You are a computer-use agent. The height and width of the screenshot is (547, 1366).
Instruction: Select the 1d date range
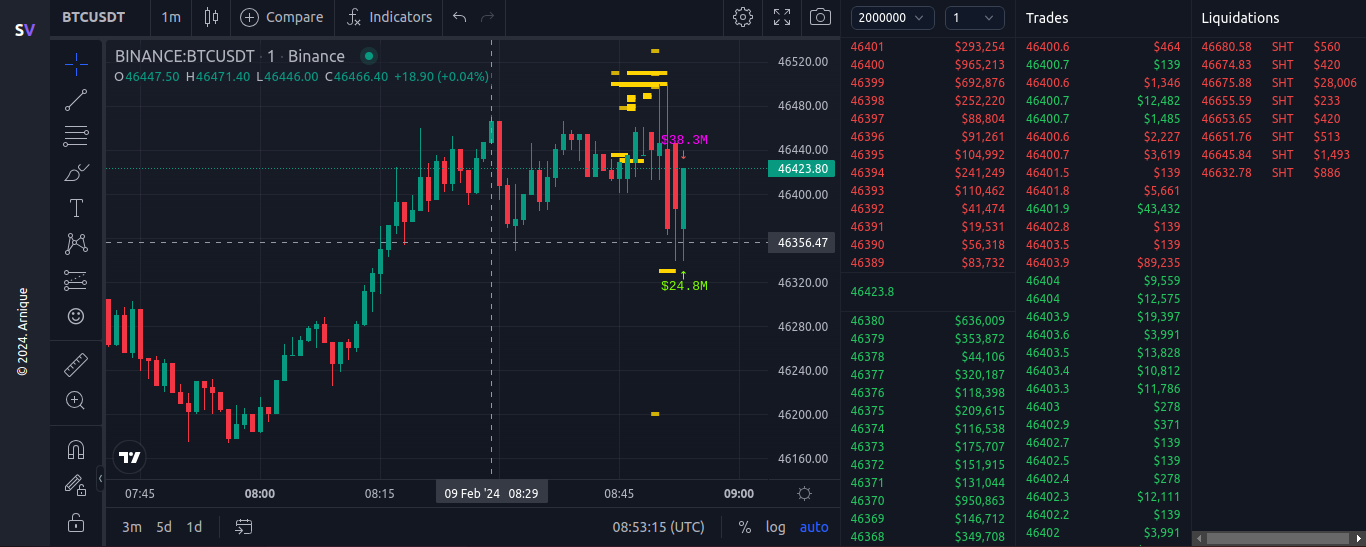tap(194, 527)
